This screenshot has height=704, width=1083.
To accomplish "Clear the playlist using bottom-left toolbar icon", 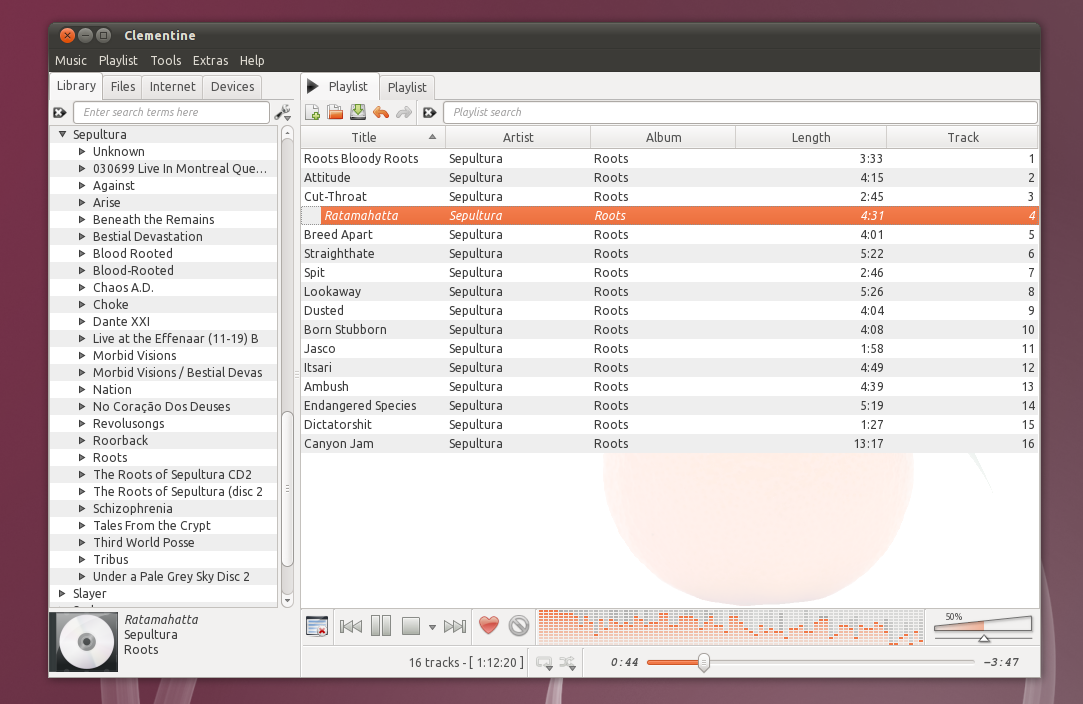I will [x=316, y=626].
